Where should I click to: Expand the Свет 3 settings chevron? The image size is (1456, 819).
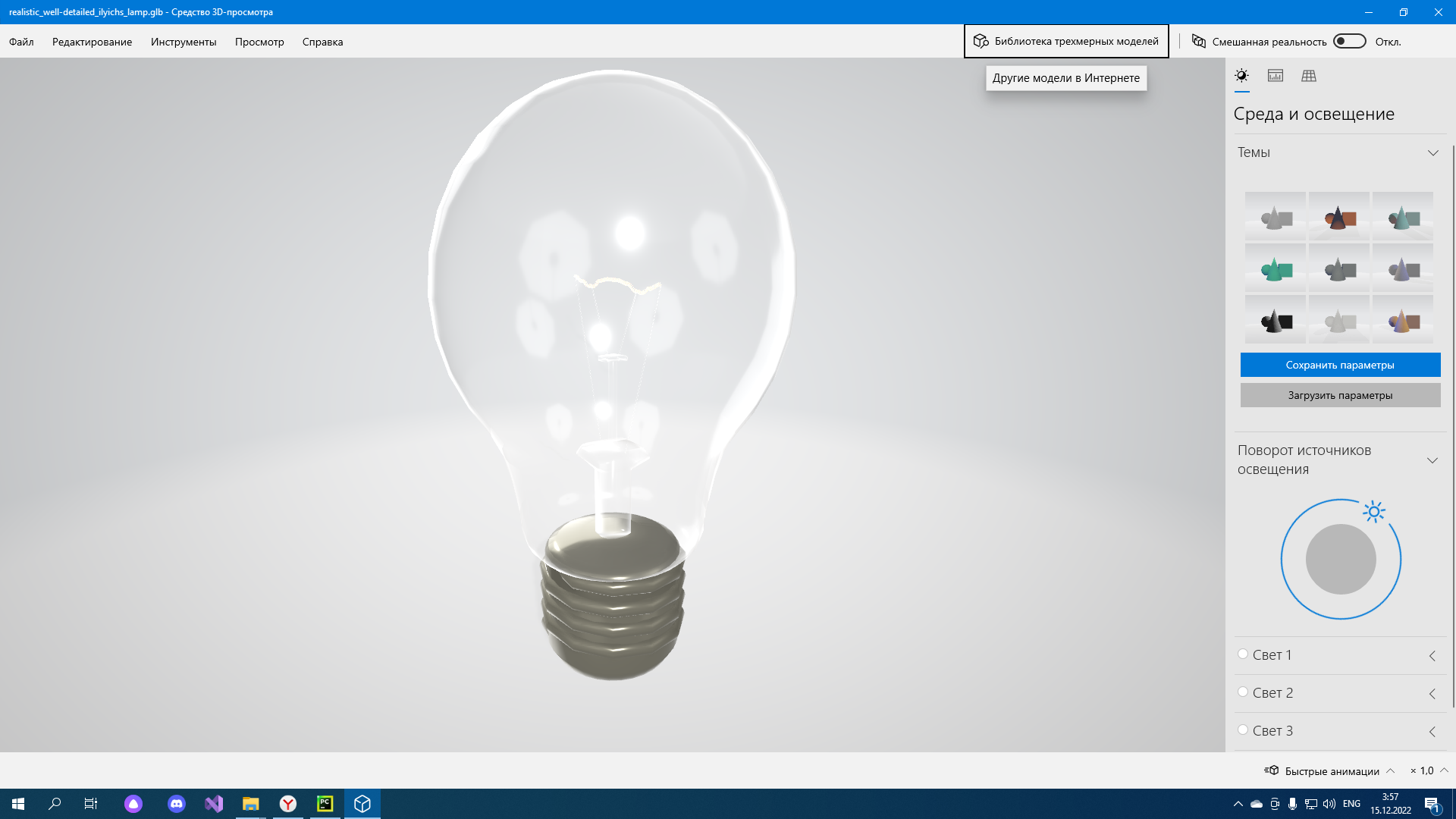pos(1432,732)
